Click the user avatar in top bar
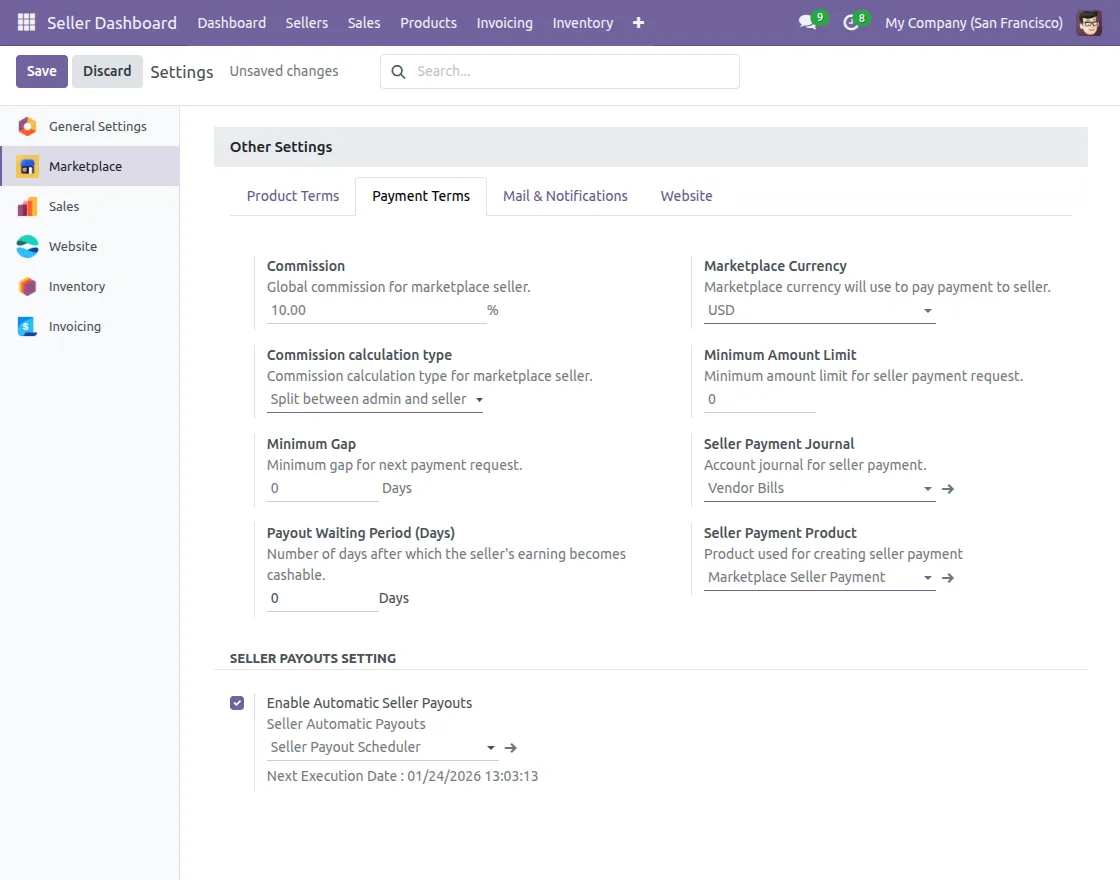Viewport: 1120px width, 880px height. (1089, 22)
